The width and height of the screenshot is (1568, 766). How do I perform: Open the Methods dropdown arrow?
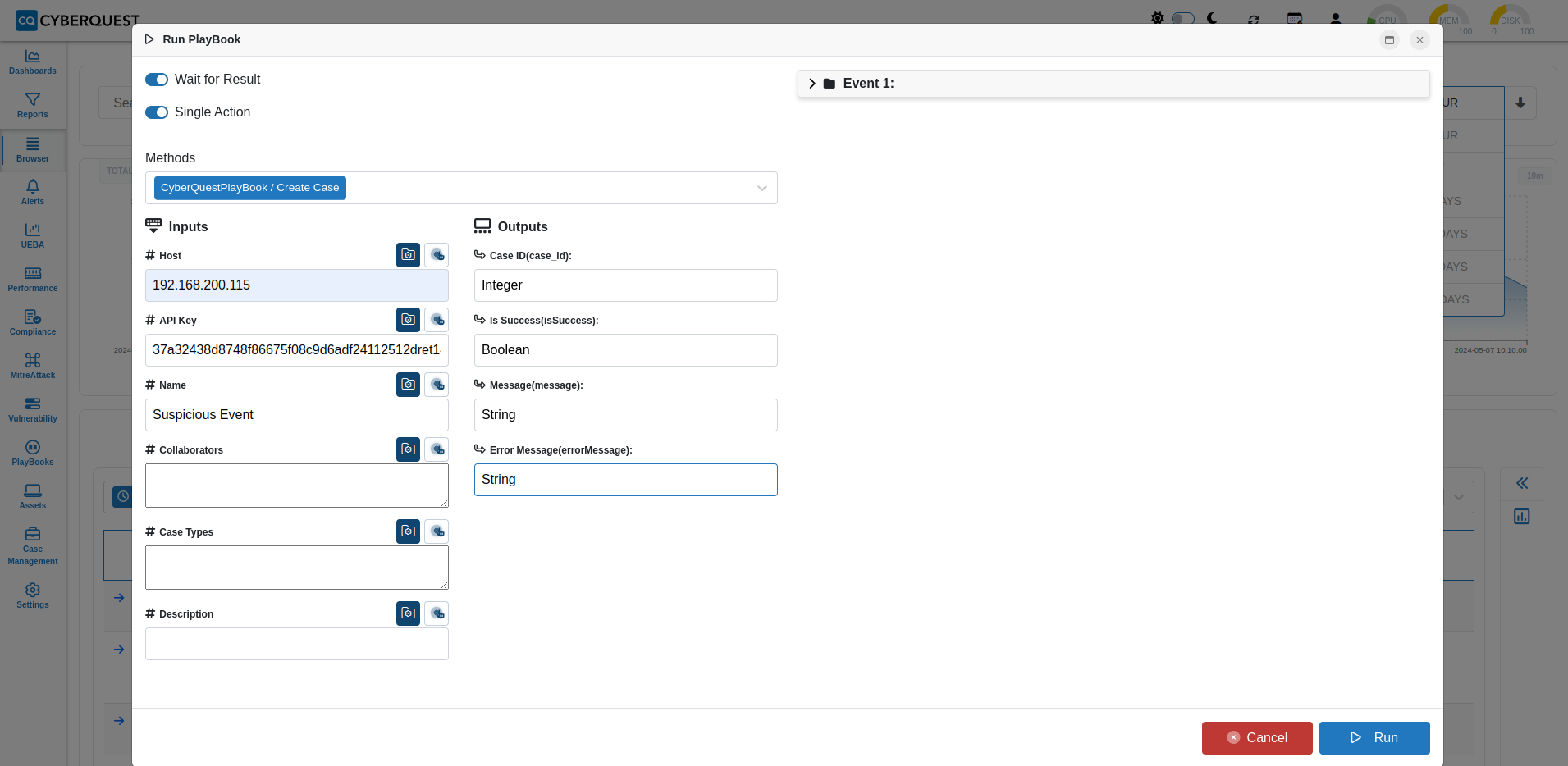point(762,188)
